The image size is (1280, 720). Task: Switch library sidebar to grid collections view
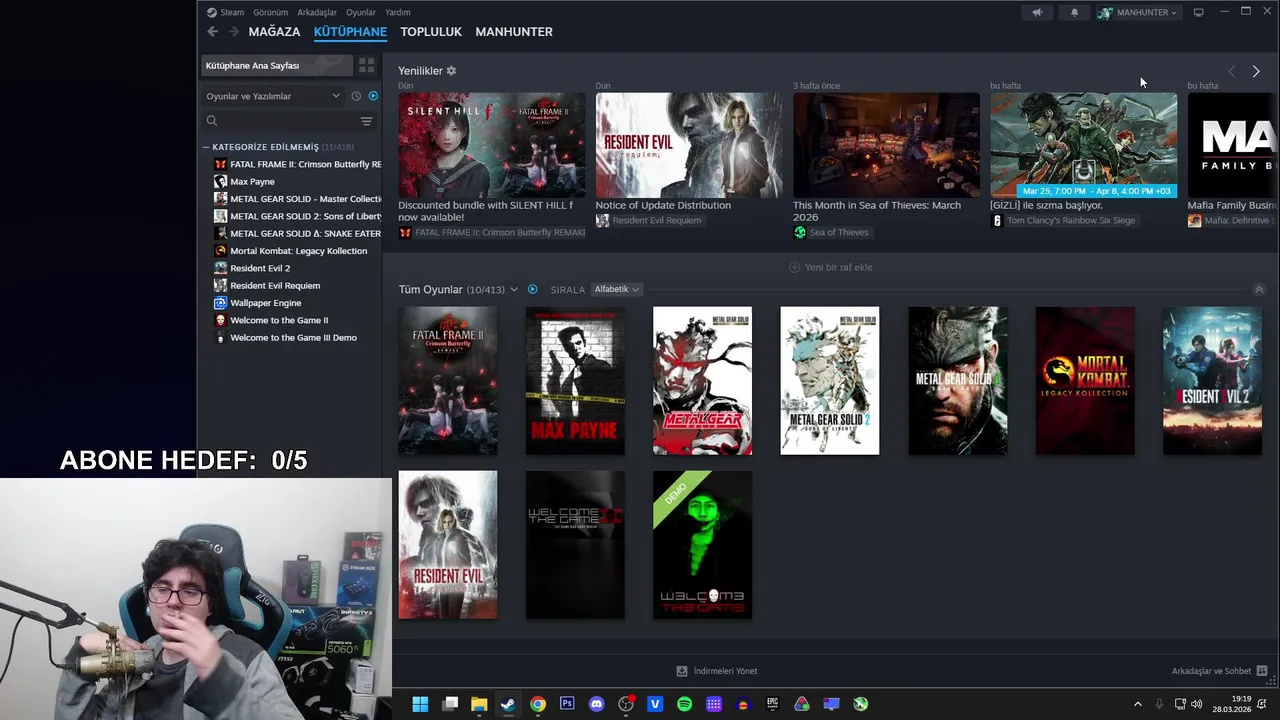click(x=367, y=65)
